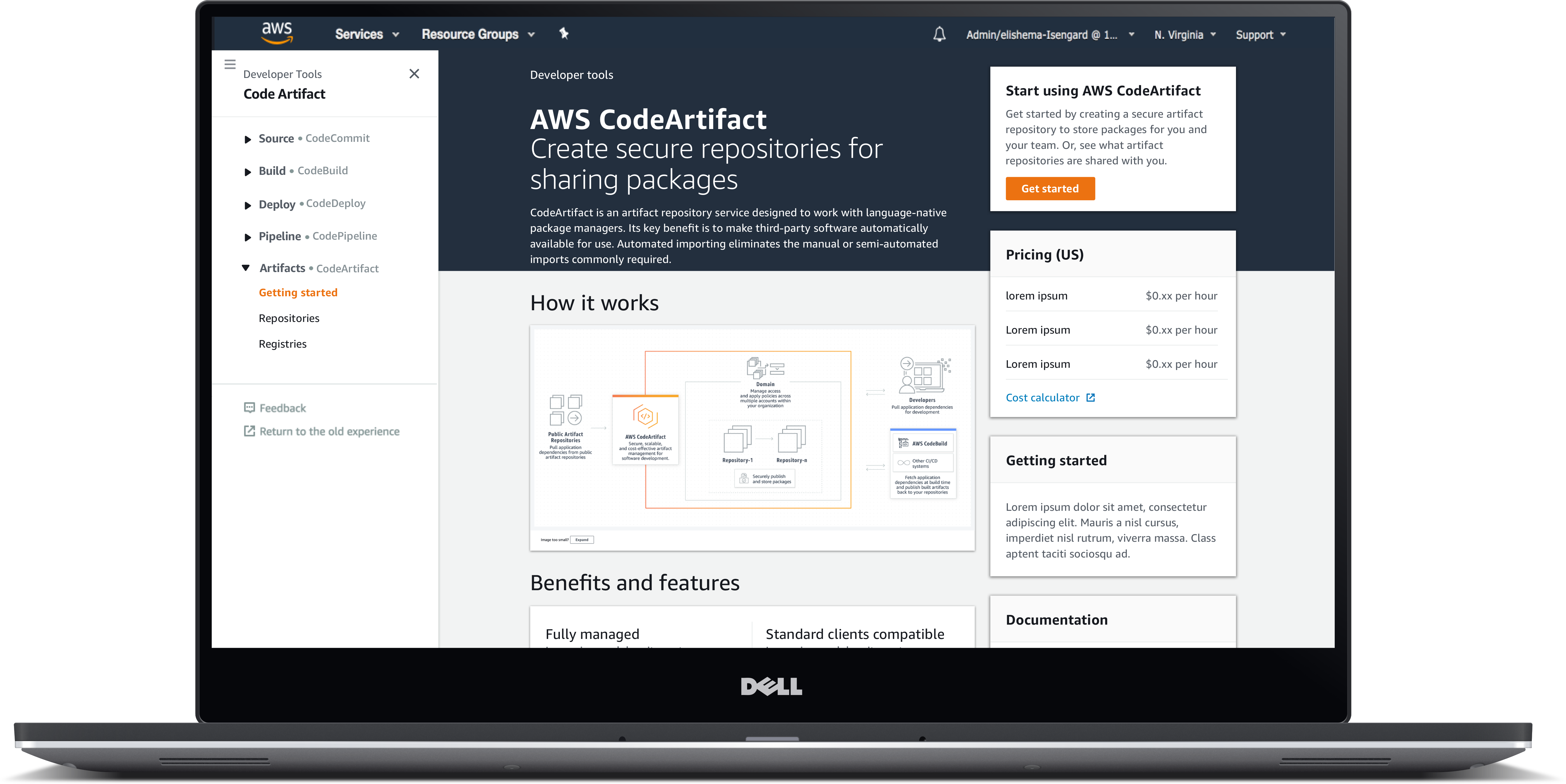The image size is (1566, 784).
Task: Close the Developer Tools side panel
Action: (x=414, y=74)
